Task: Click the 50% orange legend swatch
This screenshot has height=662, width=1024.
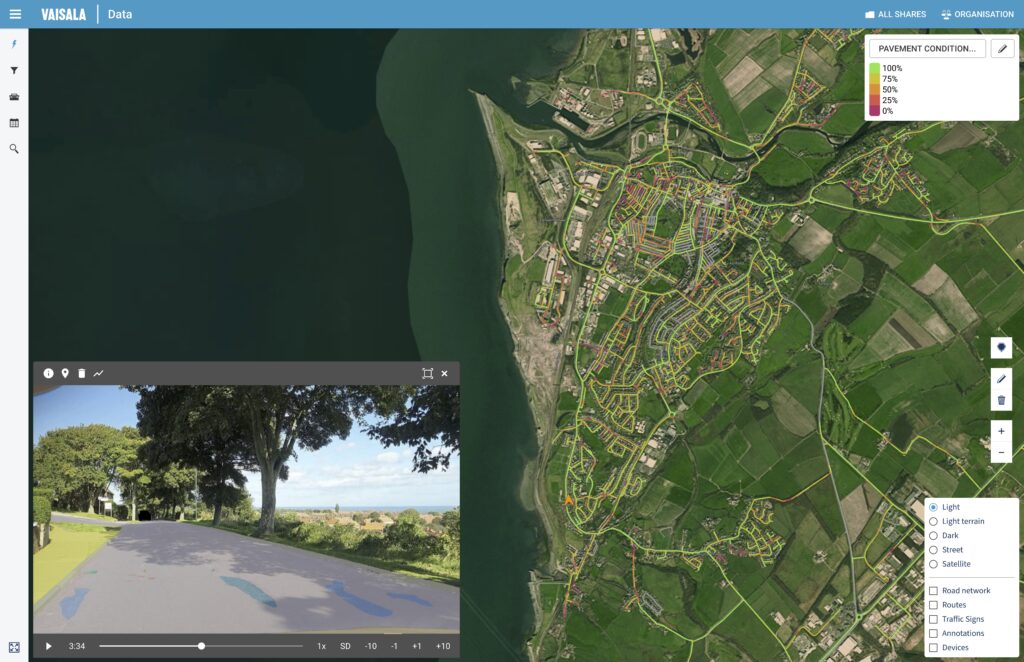Action: 874,89
